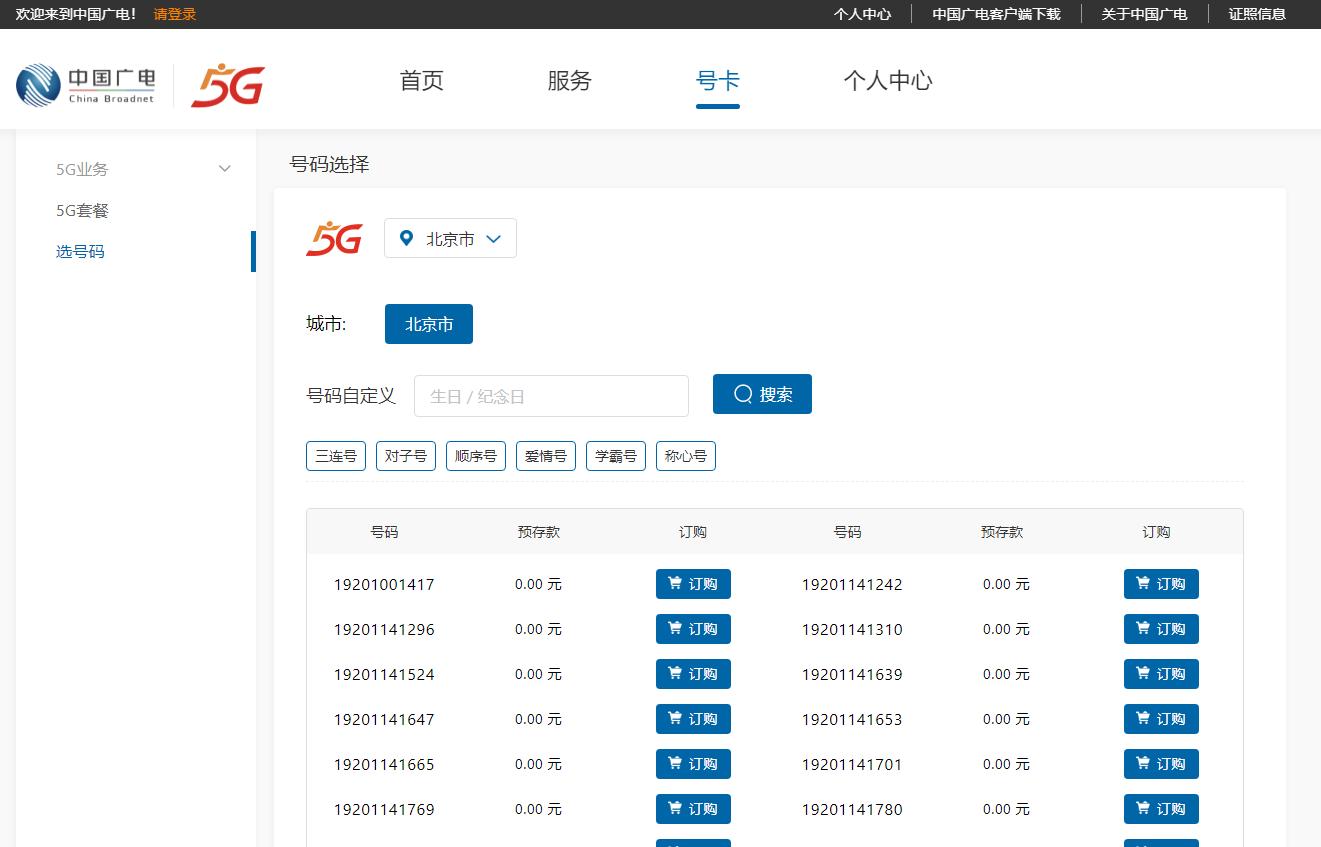Click the cart icon on 19201001417's 订购 button
Viewport: 1321px width, 847px height.
pos(674,584)
